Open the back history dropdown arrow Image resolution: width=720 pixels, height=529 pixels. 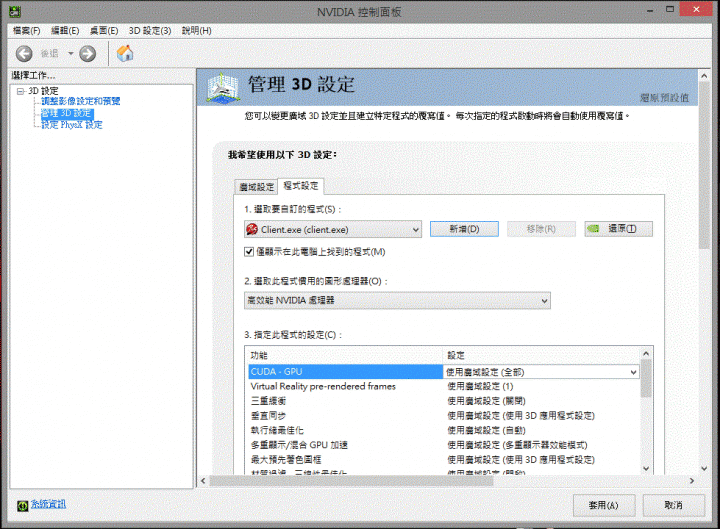(71, 54)
